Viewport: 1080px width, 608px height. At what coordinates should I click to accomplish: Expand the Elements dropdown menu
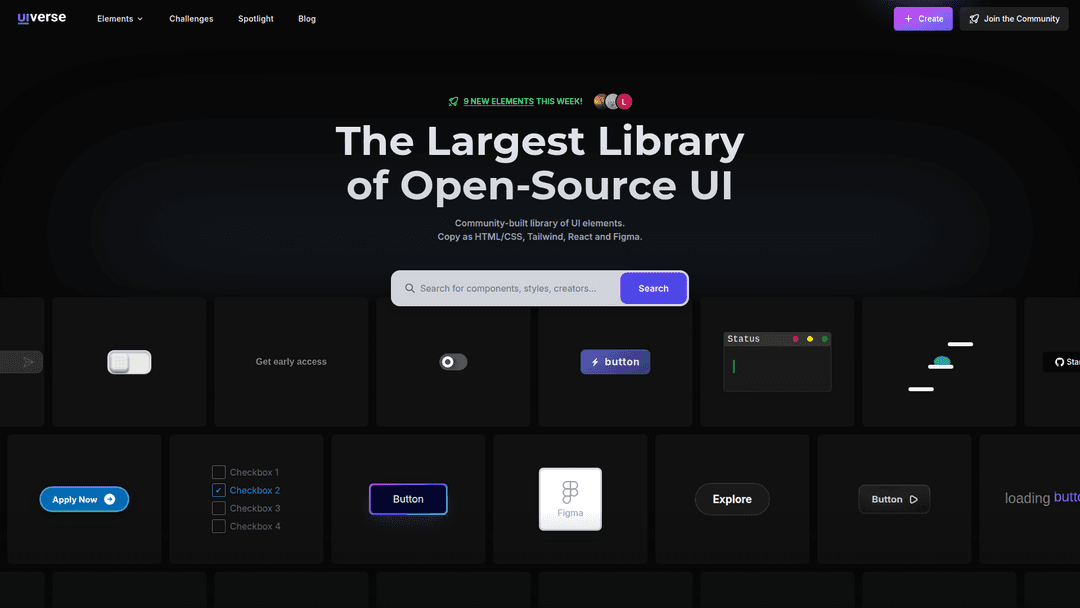120,19
